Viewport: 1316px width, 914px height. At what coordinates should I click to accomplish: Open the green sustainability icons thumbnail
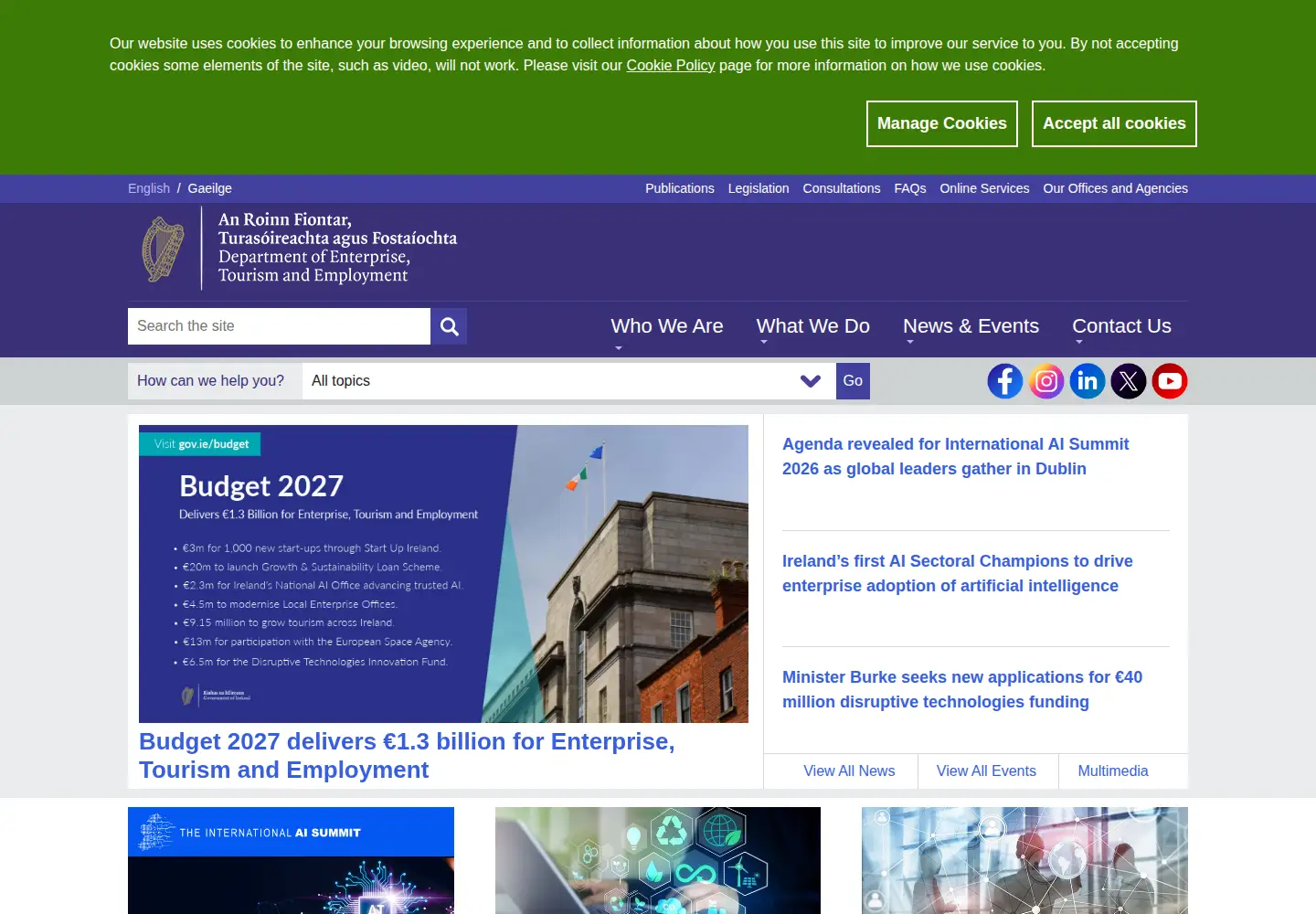coord(658,860)
